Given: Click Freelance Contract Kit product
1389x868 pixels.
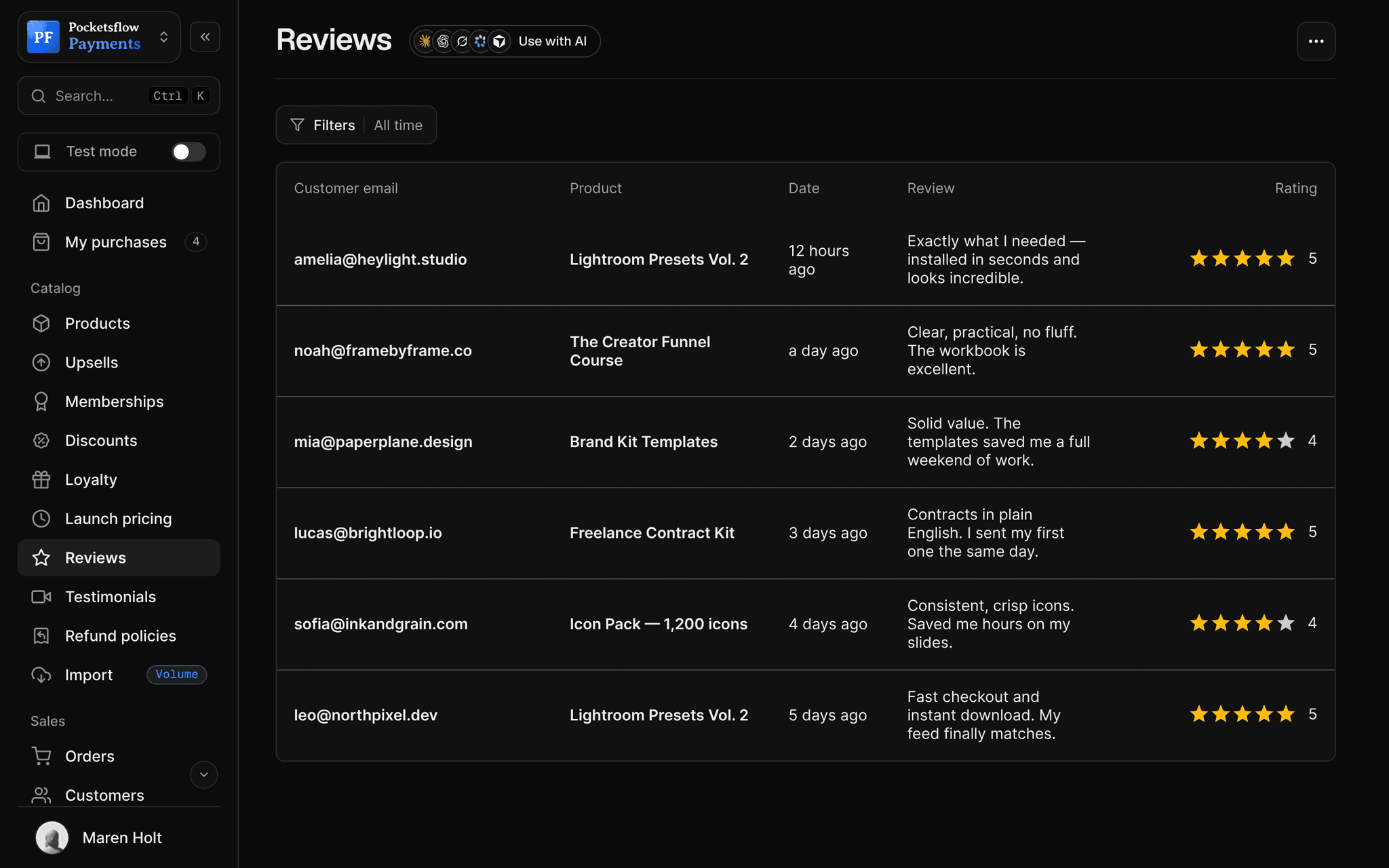Looking at the screenshot, I should click(652, 533).
